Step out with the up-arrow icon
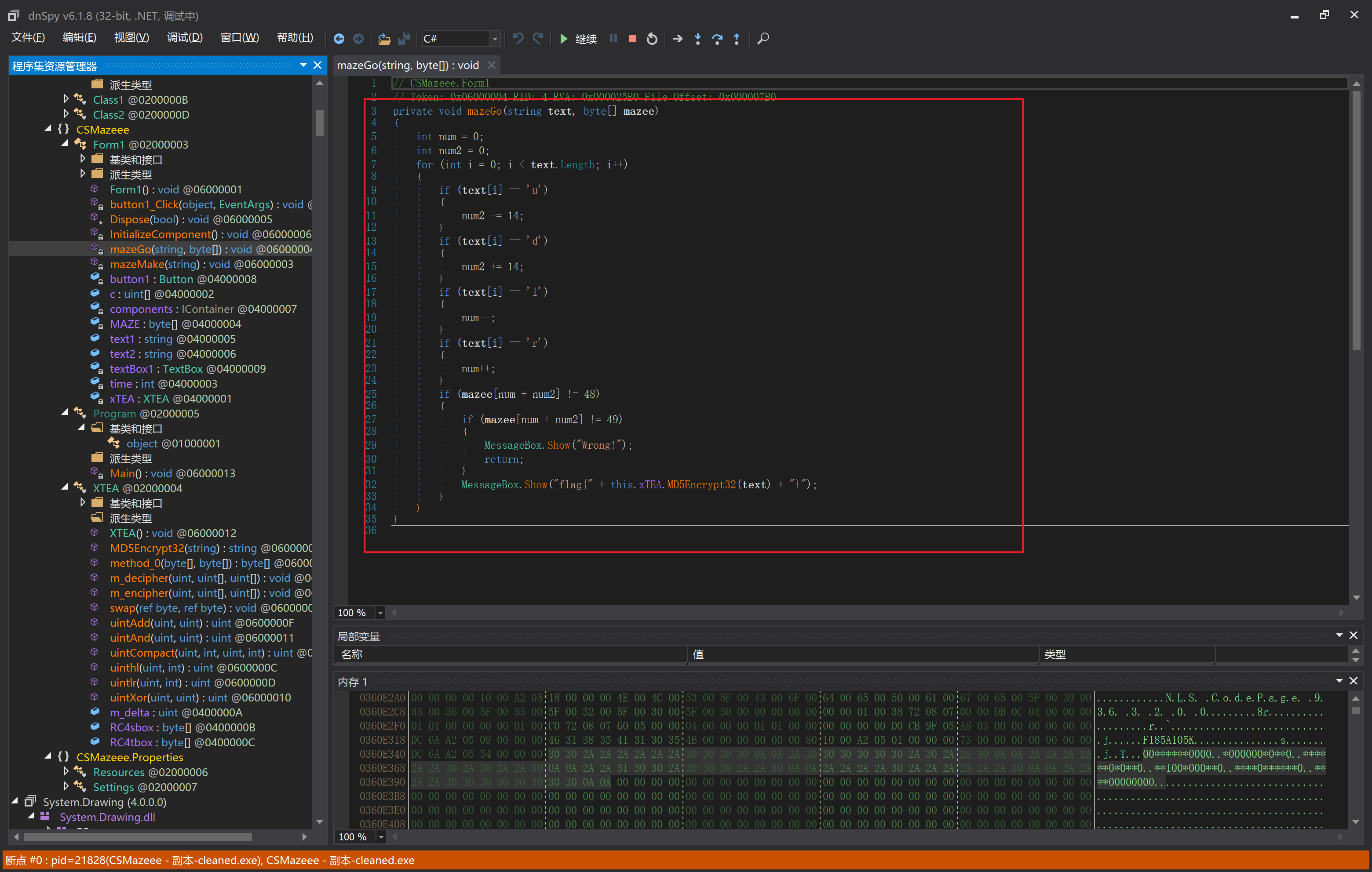Viewport: 1372px width, 872px height. (x=737, y=39)
